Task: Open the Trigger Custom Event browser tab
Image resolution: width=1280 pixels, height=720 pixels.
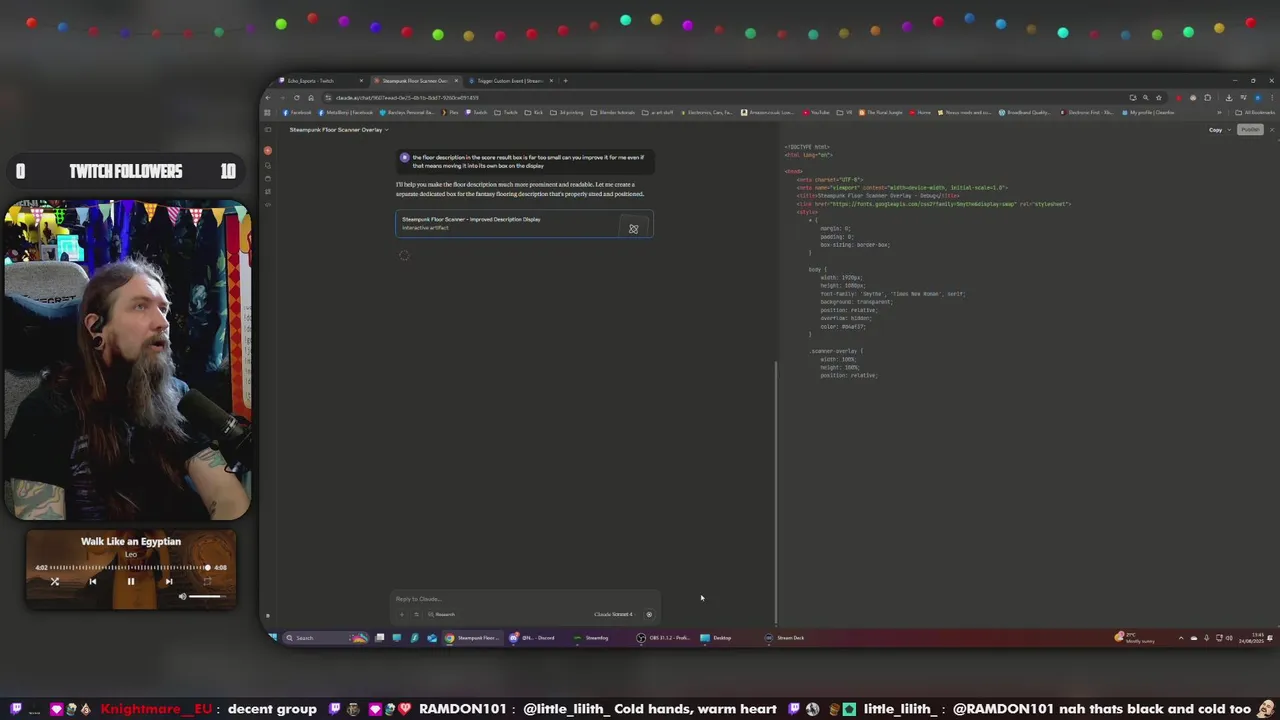Action: pyautogui.click(x=508, y=81)
